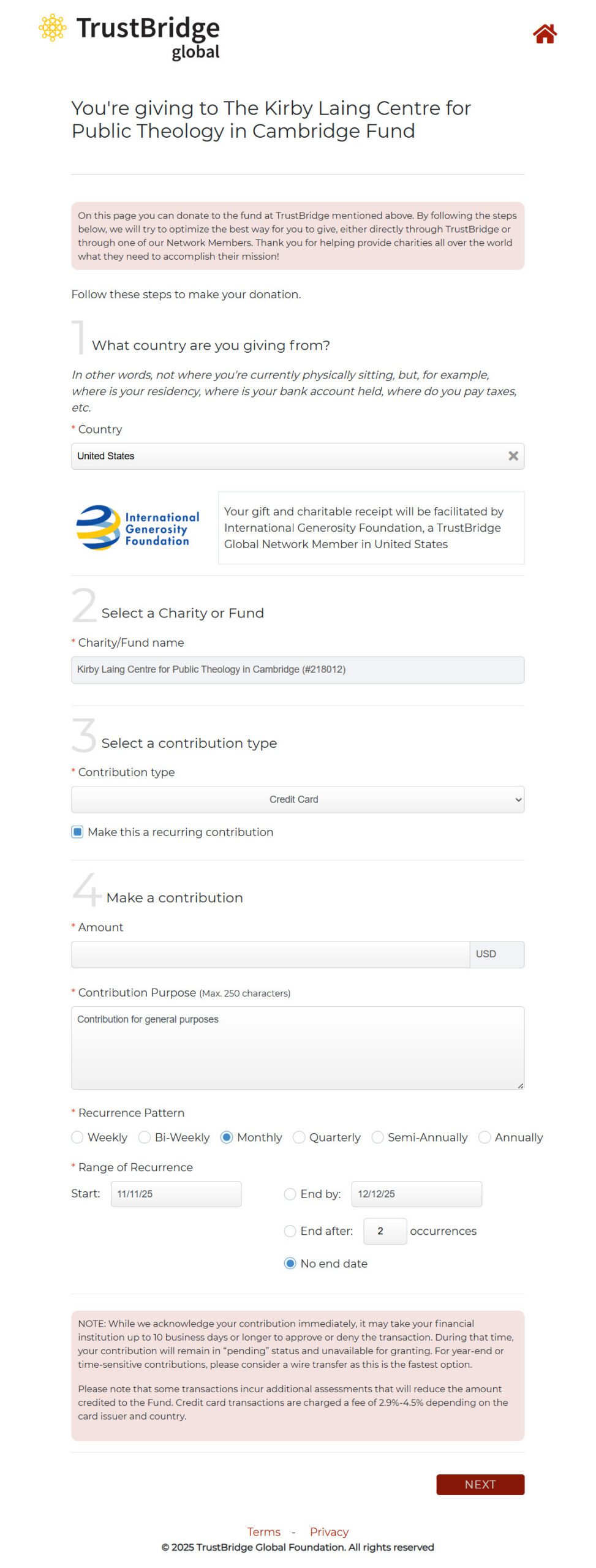
Task: Choose the Annually recurrence option
Action: coord(484,1137)
